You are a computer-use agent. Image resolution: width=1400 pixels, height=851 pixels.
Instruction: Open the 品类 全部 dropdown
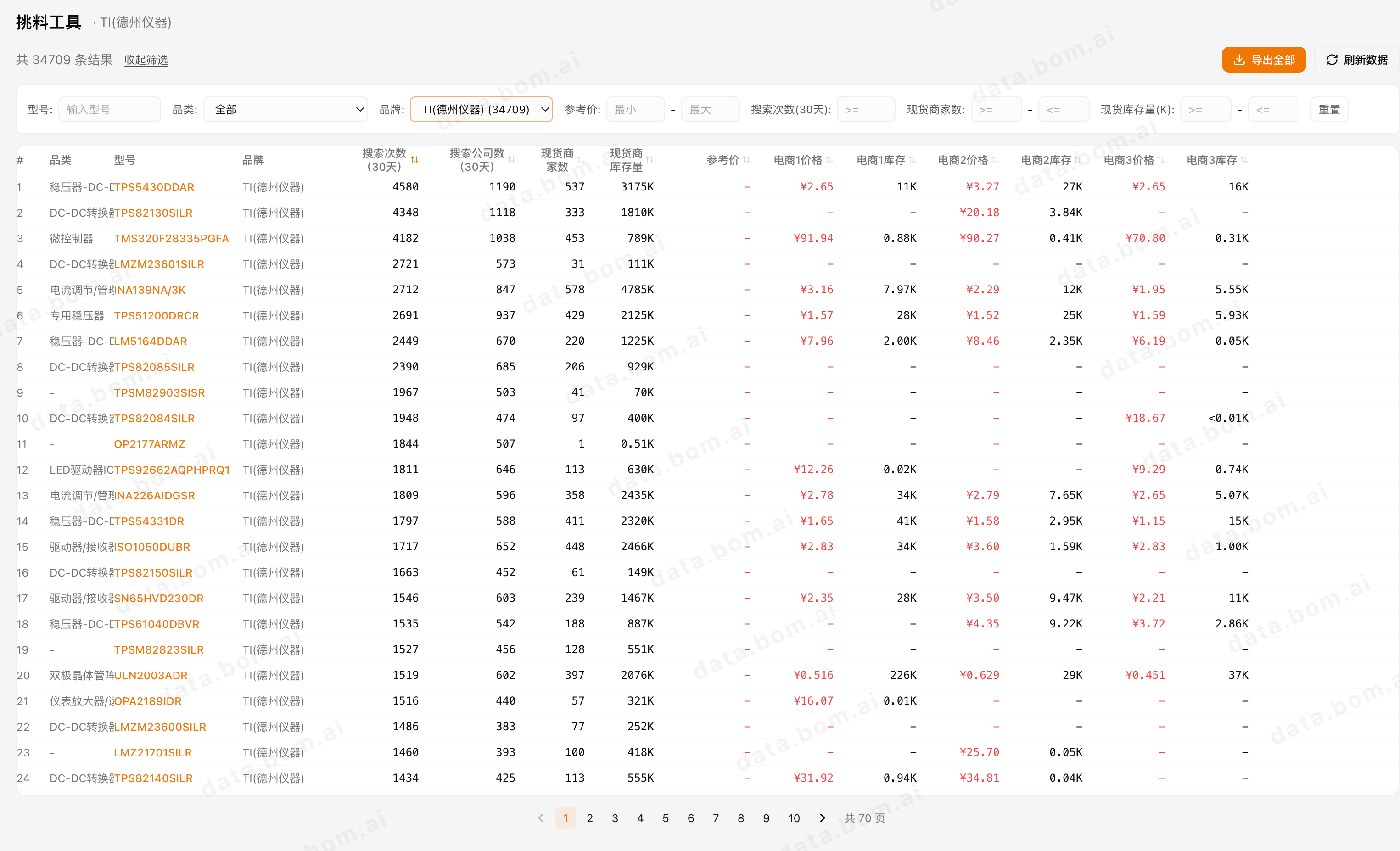pyautogui.click(x=285, y=110)
